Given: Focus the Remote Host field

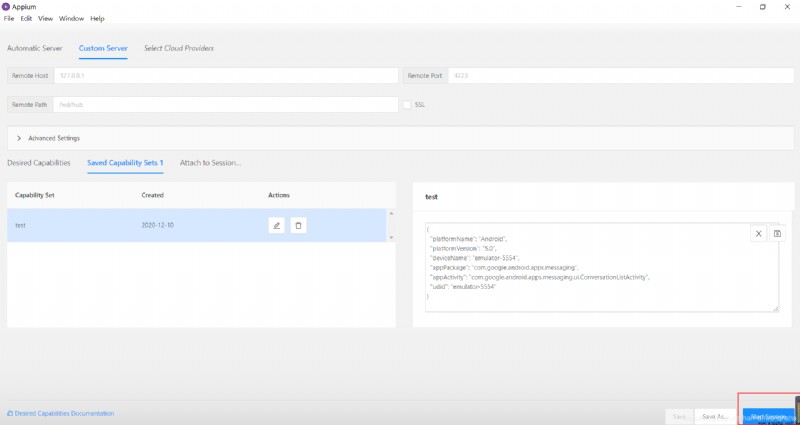Looking at the screenshot, I should [226, 76].
